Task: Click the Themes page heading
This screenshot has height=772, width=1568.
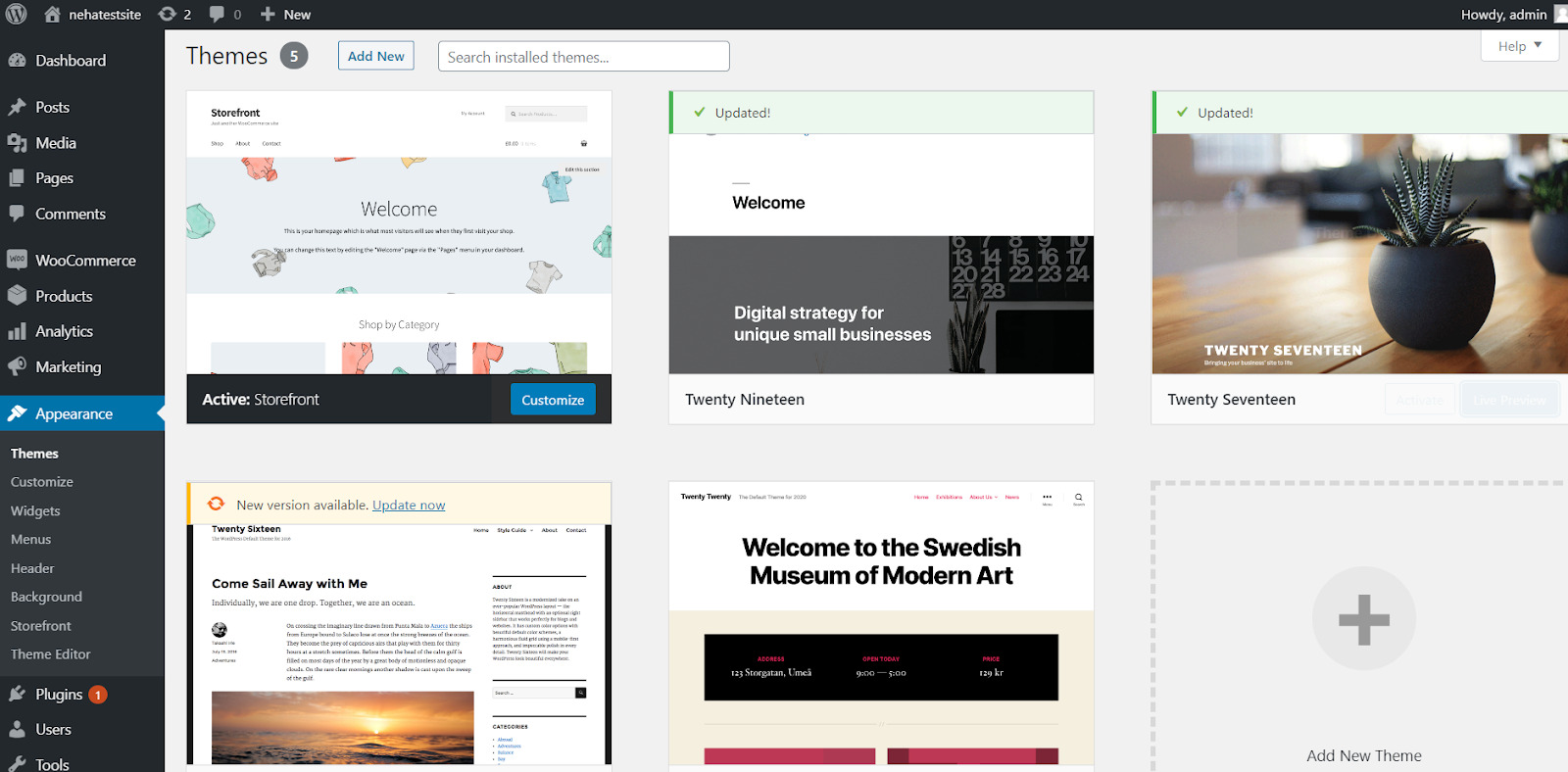Action: 226,56
